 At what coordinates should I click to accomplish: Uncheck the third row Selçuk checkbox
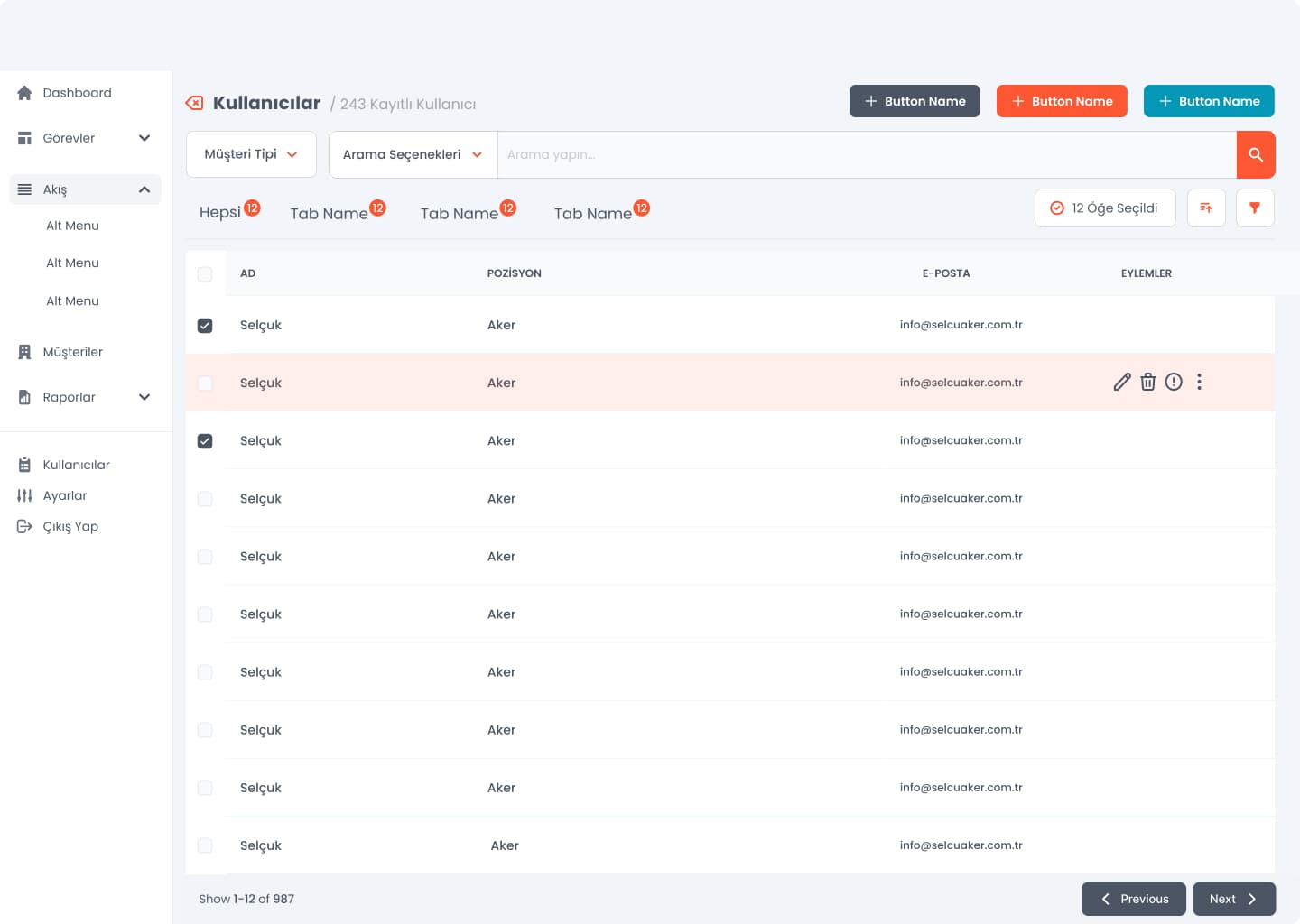point(205,441)
